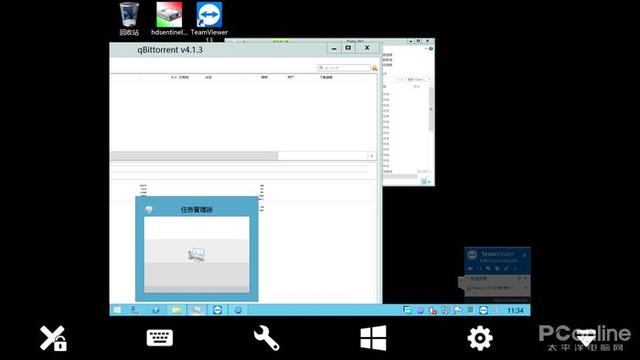
Task: Tap the Windows logo button in bottom toolbar
Action: coord(373,338)
